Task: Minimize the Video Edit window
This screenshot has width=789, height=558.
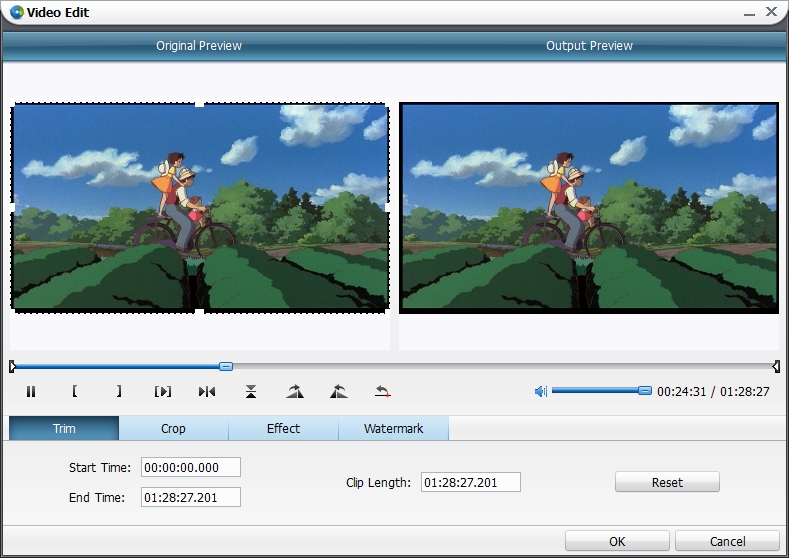Action: click(749, 14)
